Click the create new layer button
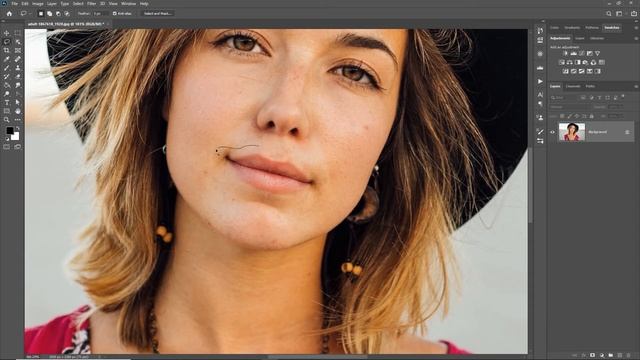The image size is (640, 360). 620,356
